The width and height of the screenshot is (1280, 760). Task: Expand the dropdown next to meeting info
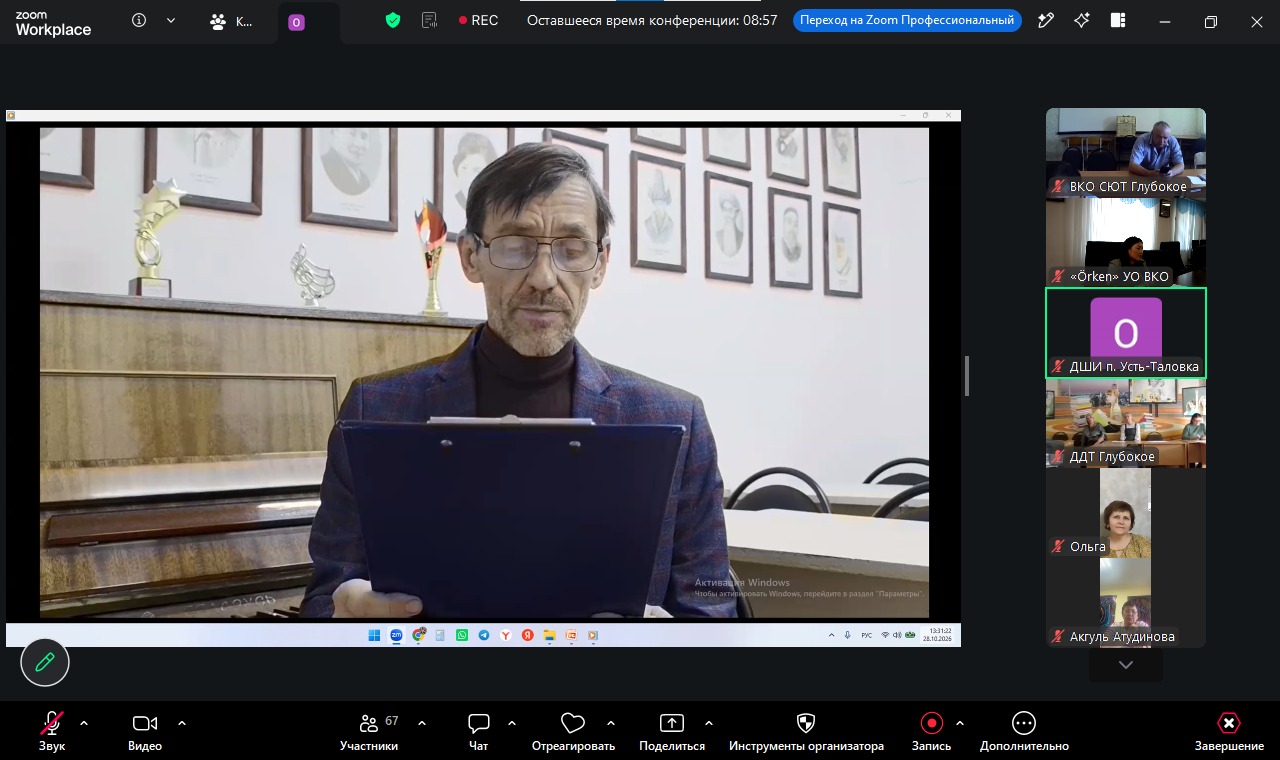pyautogui.click(x=171, y=20)
